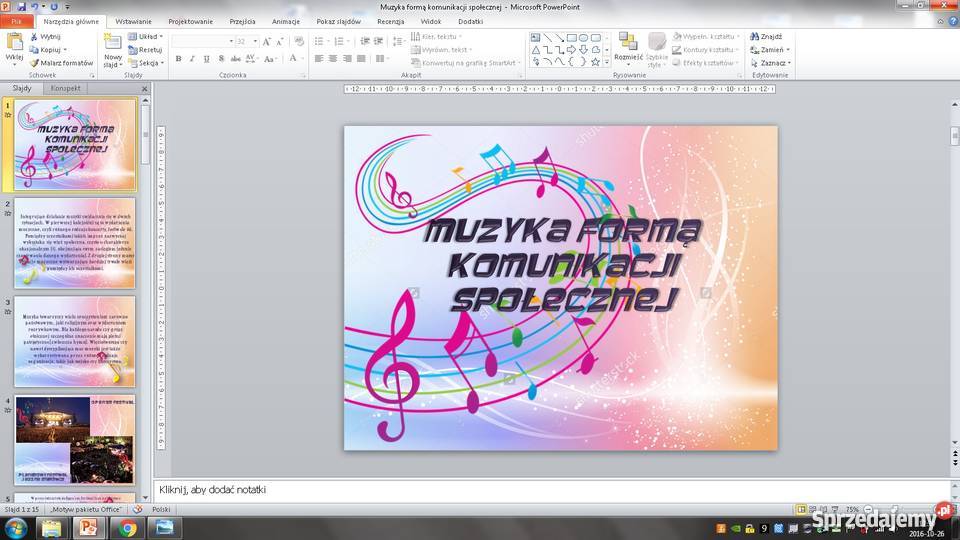Image resolution: width=960 pixels, height=540 pixels.
Task: Click the Italic formatting icon
Action: 192,59
